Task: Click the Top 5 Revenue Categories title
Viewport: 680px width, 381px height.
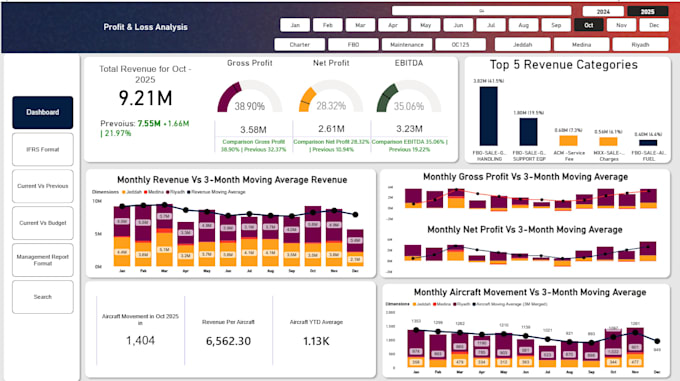Action: pos(564,65)
